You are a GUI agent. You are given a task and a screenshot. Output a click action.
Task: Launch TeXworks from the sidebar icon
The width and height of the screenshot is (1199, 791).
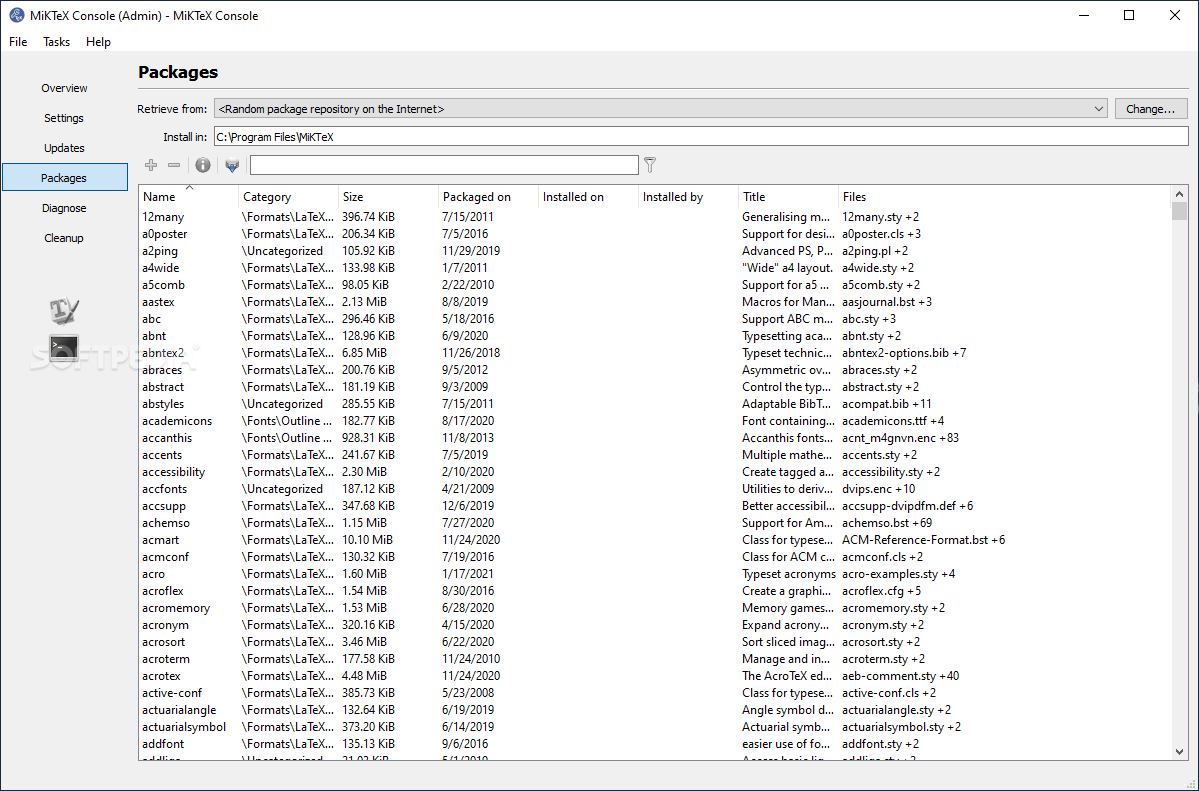[x=64, y=309]
